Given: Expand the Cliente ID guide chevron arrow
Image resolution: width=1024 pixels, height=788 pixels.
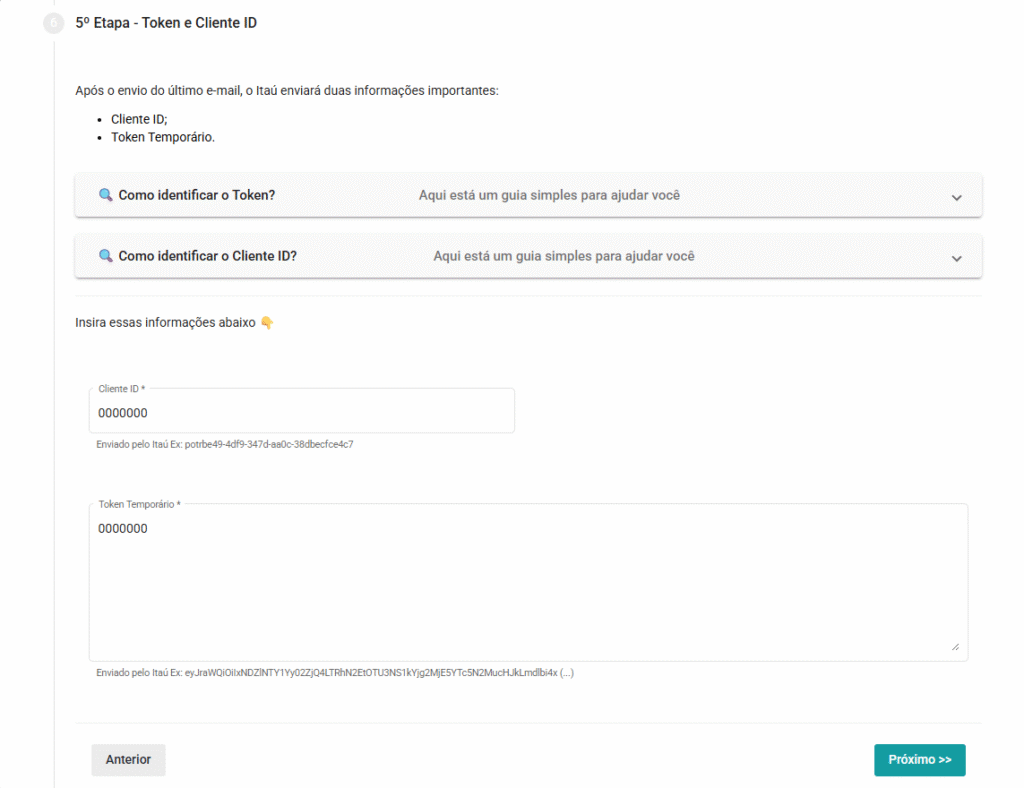Looking at the screenshot, I should 956,258.
